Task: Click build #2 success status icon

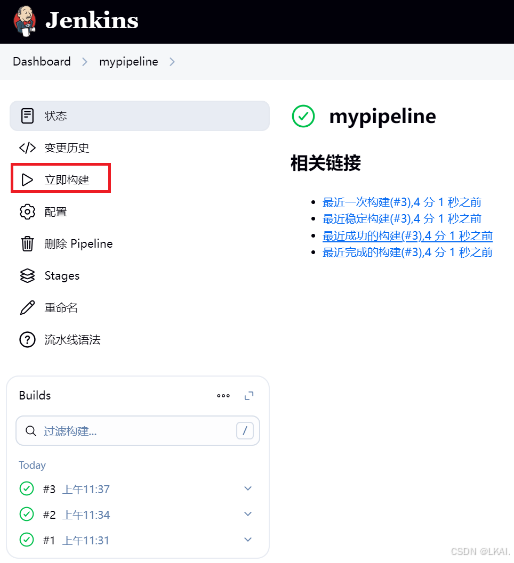Action: tap(27, 514)
